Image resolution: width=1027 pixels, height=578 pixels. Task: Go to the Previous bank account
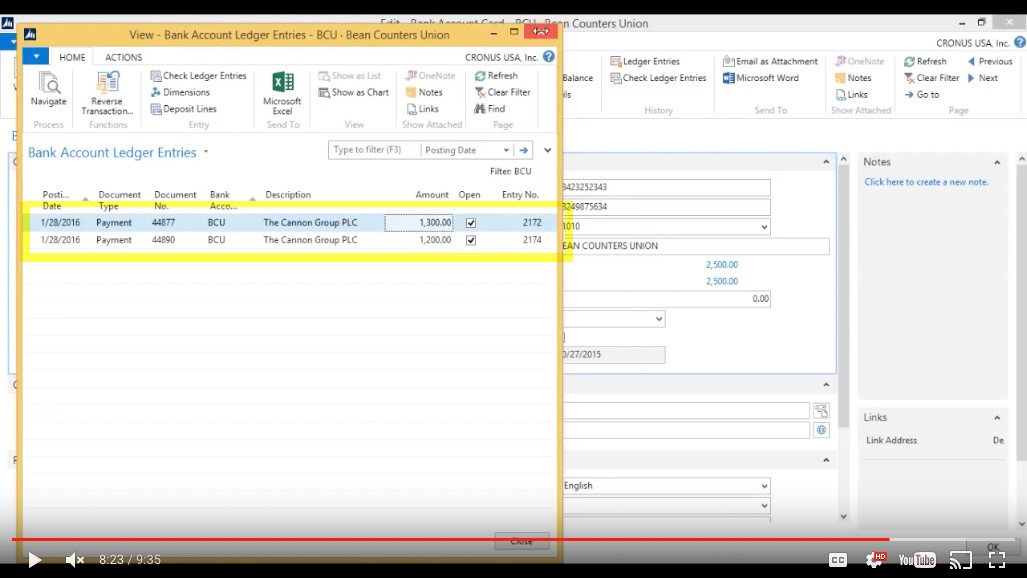(x=990, y=61)
